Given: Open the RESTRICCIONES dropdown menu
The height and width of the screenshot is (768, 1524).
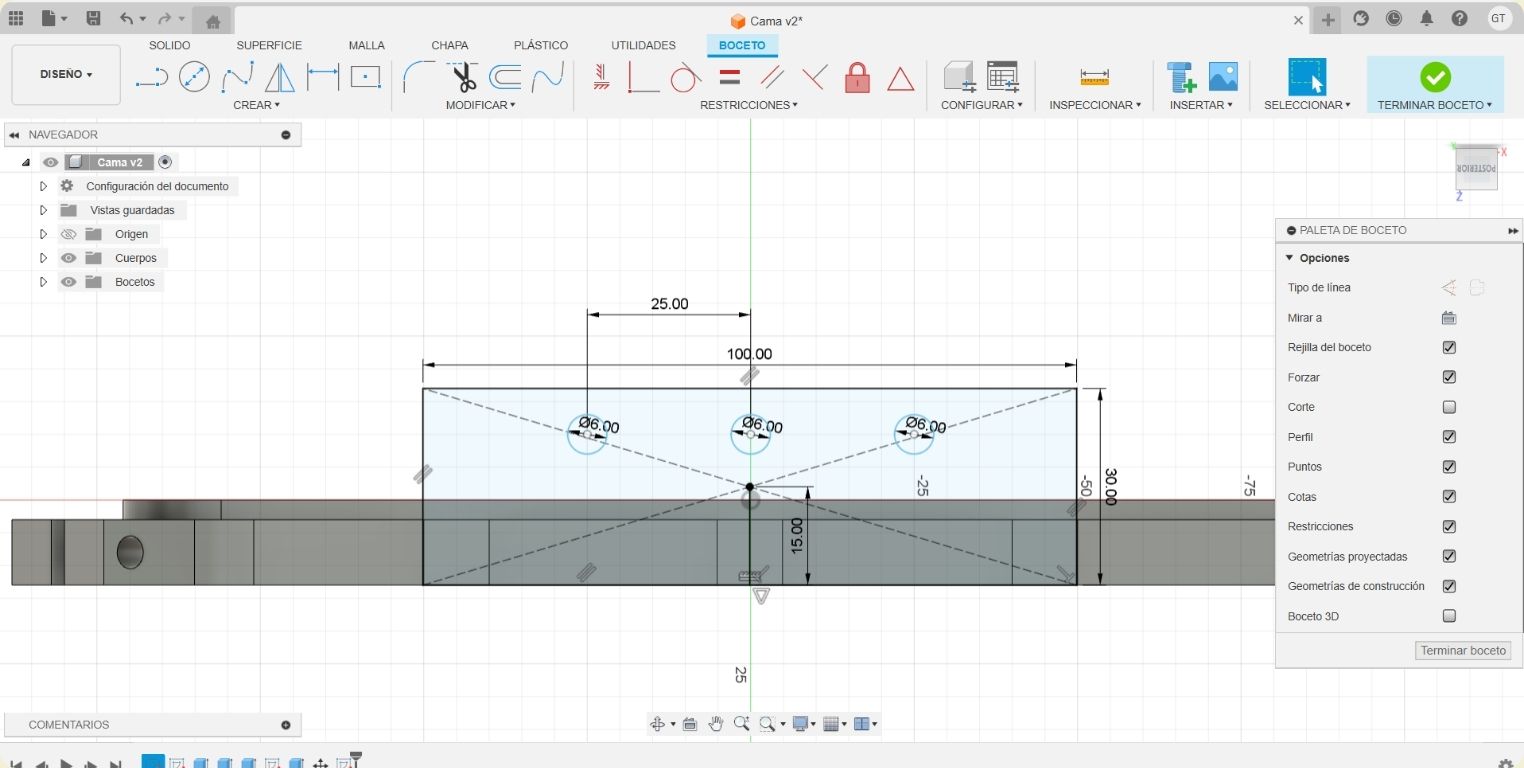Looking at the screenshot, I should point(749,105).
